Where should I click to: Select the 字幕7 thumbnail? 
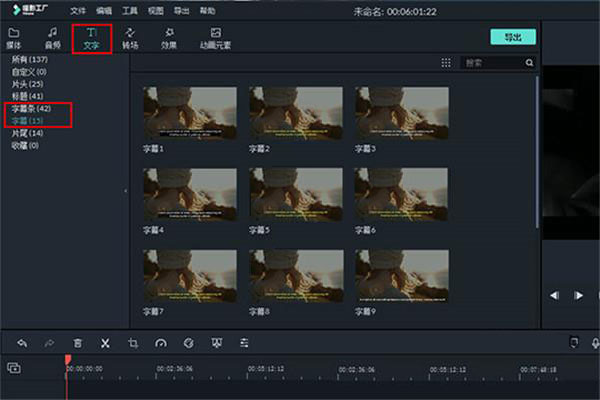tap(190, 276)
